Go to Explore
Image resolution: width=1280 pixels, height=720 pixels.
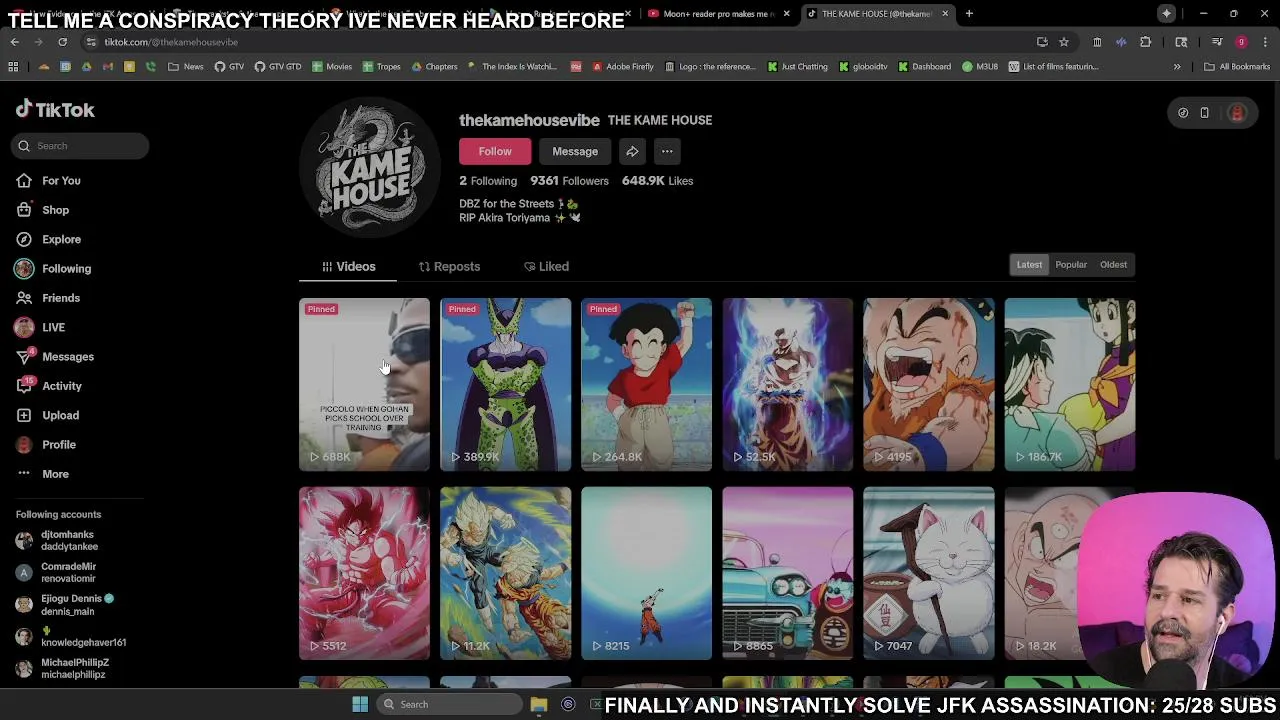coord(61,239)
